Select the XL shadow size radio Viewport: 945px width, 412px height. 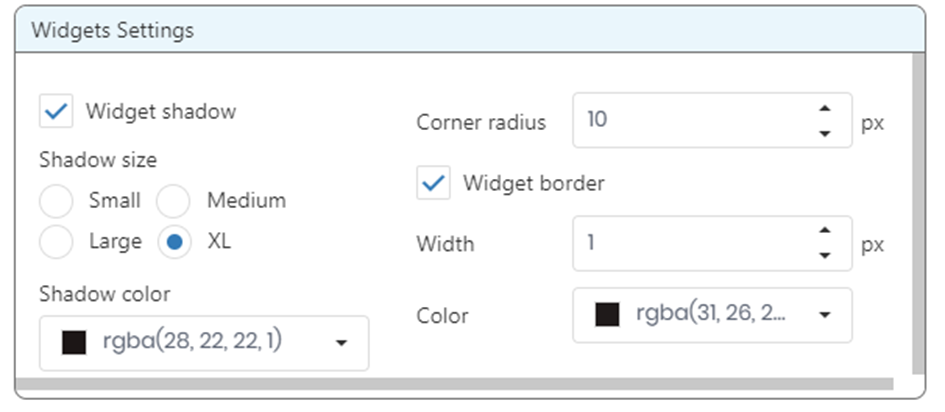coord(174,241)
